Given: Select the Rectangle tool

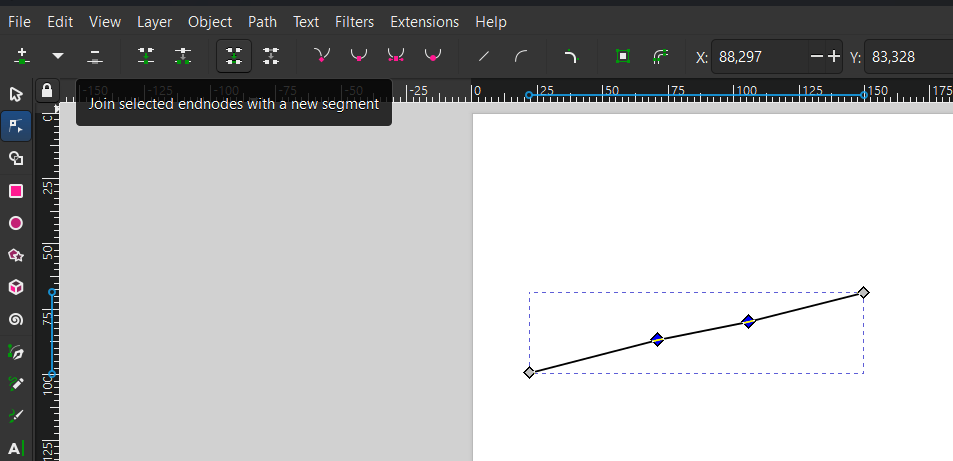Looking at the screenshot, I should pyautogui.click(x=16, y=191).
